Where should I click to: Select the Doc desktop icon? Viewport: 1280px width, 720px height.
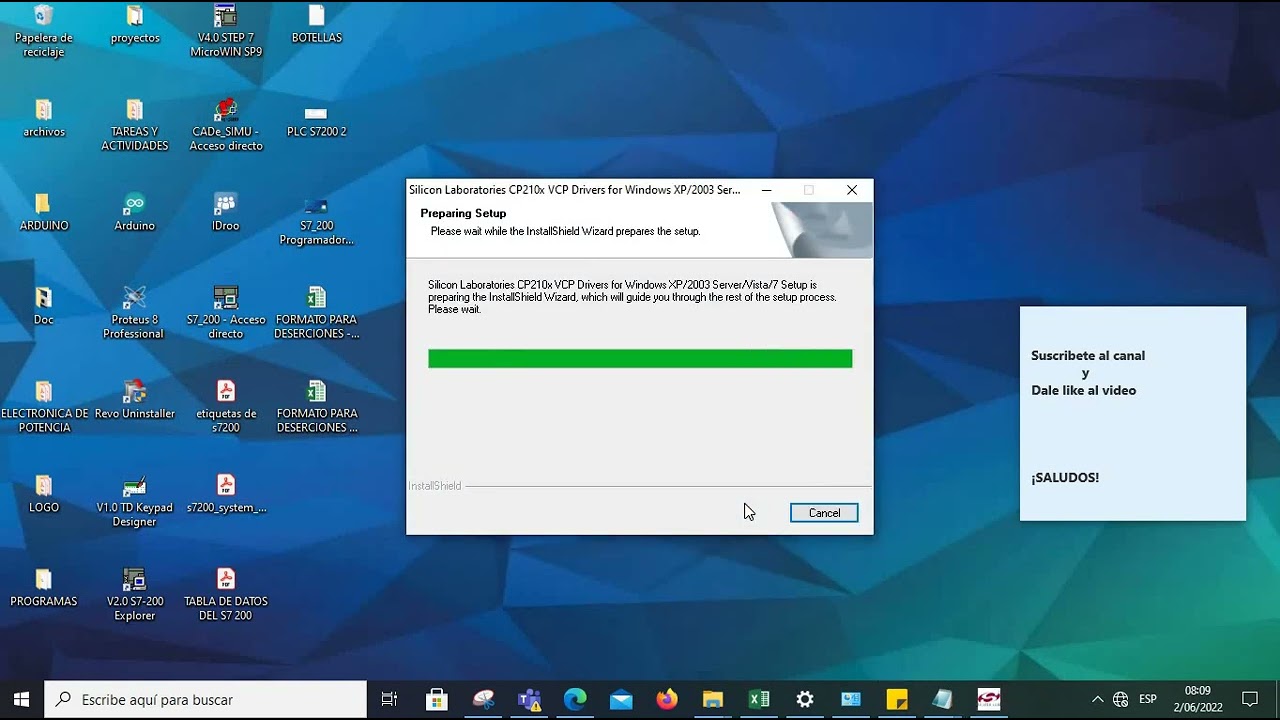point(44,306)
